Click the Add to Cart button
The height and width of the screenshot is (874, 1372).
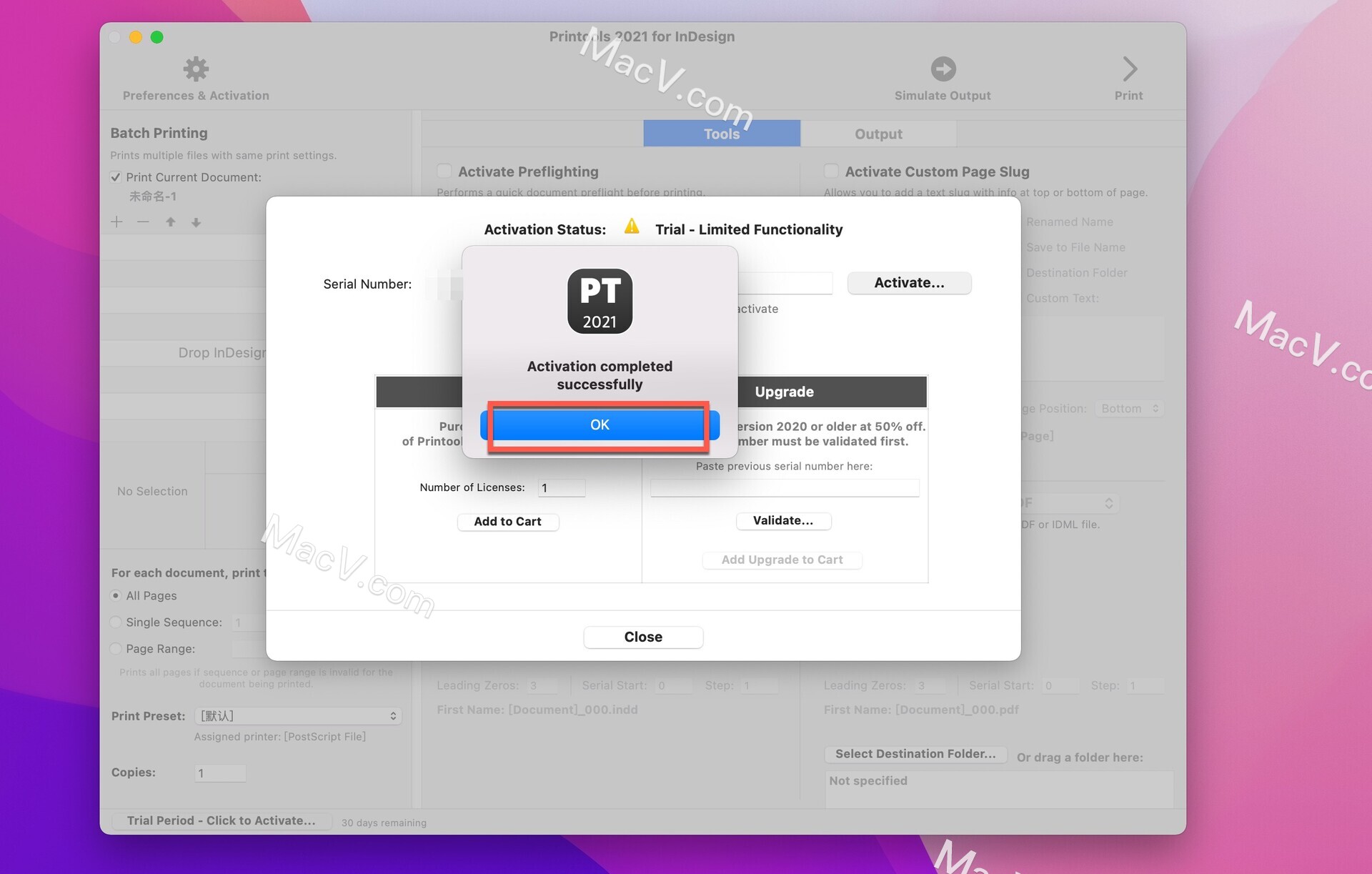point(507,522)
